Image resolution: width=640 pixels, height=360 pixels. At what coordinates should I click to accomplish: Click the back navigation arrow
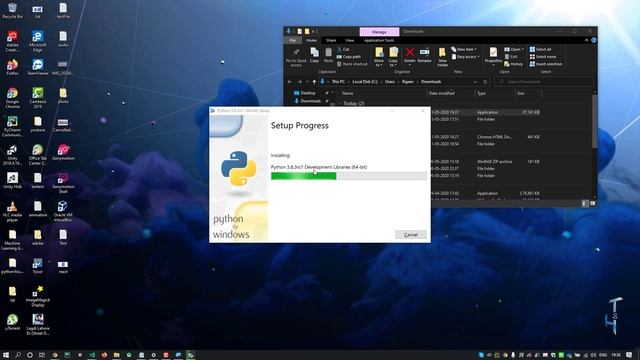(290, 82)
